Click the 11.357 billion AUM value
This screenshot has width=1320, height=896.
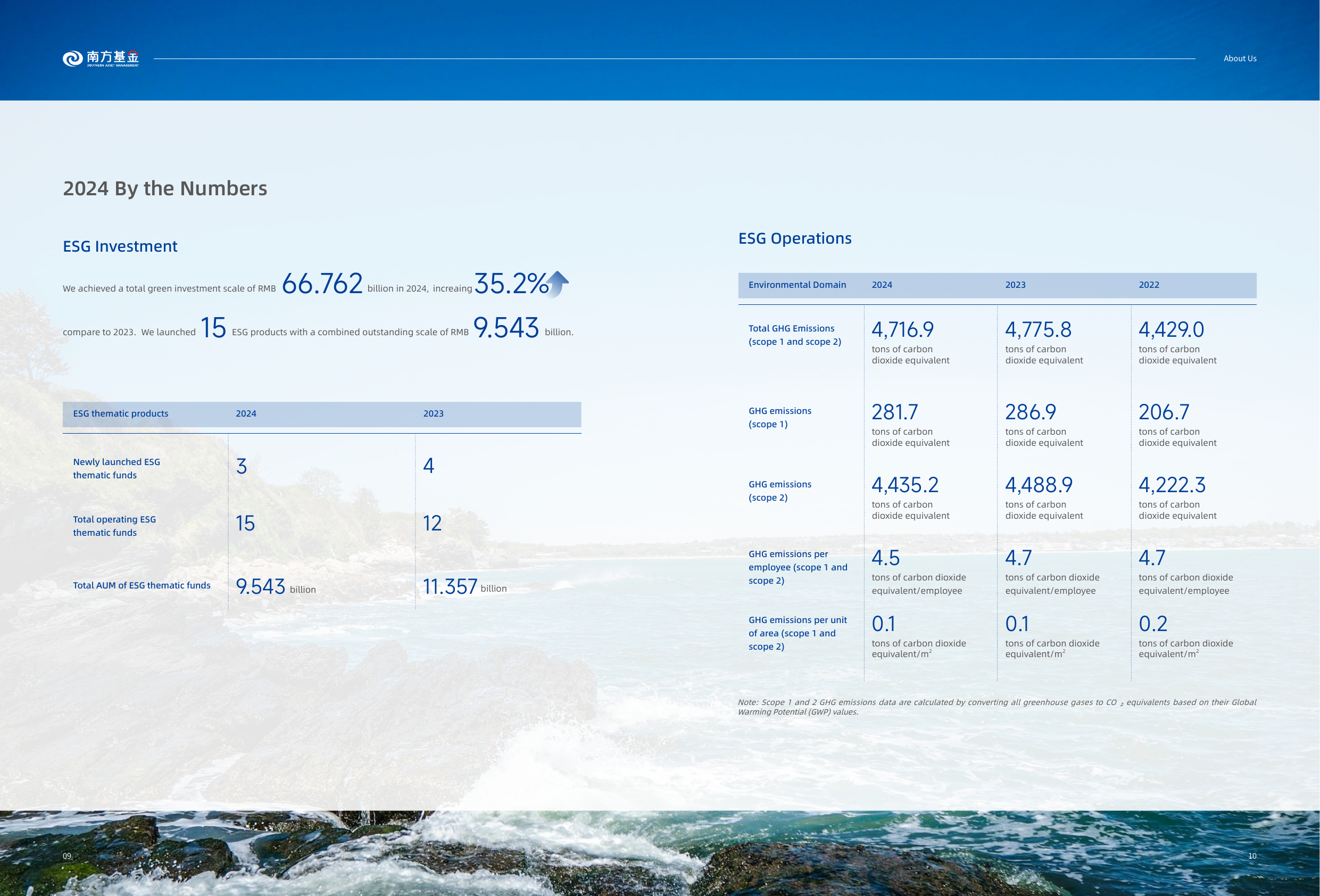[464, 587]
